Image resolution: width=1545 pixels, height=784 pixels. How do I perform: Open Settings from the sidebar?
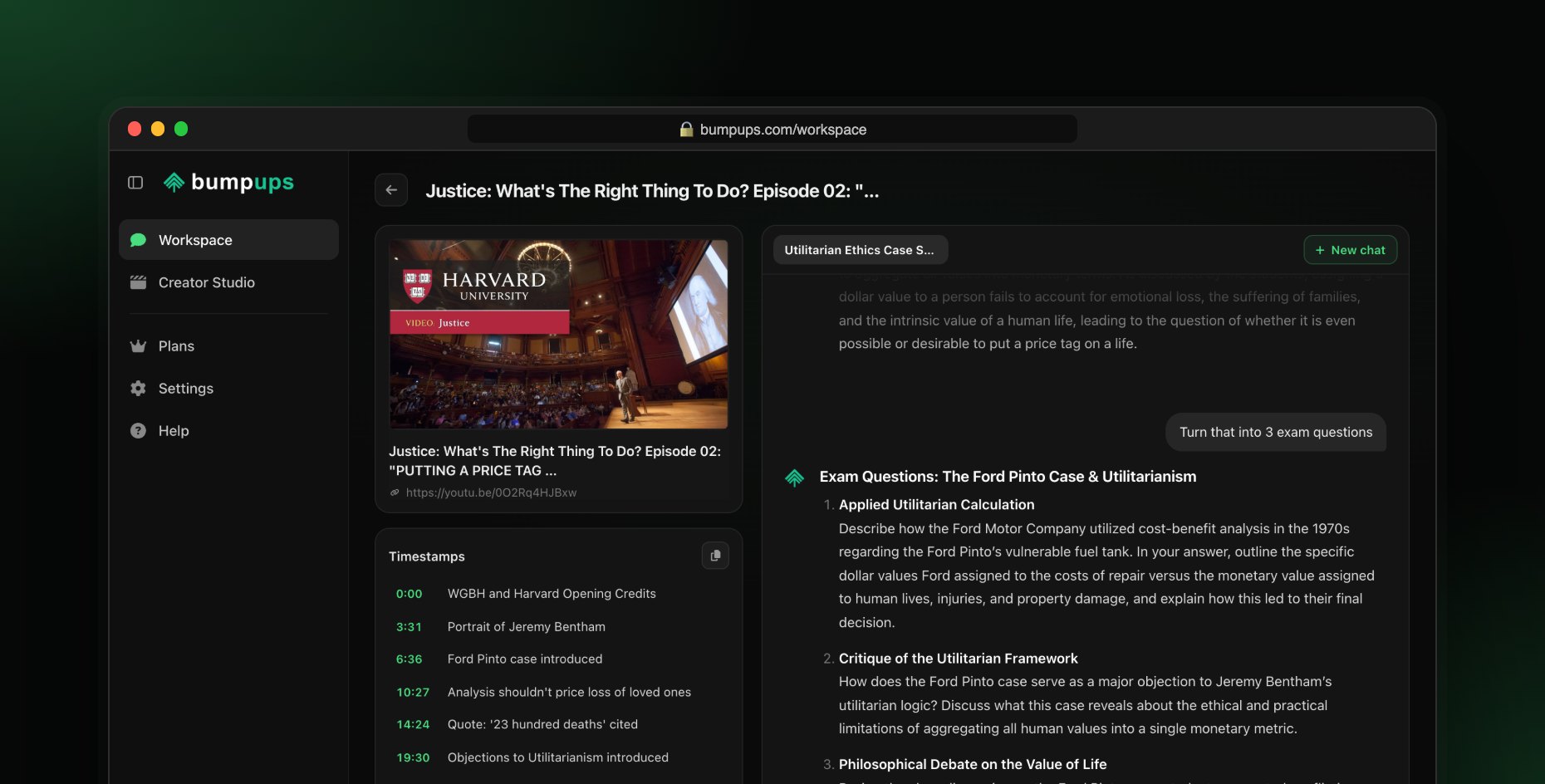pyautogui.click(x=228, y=389)
